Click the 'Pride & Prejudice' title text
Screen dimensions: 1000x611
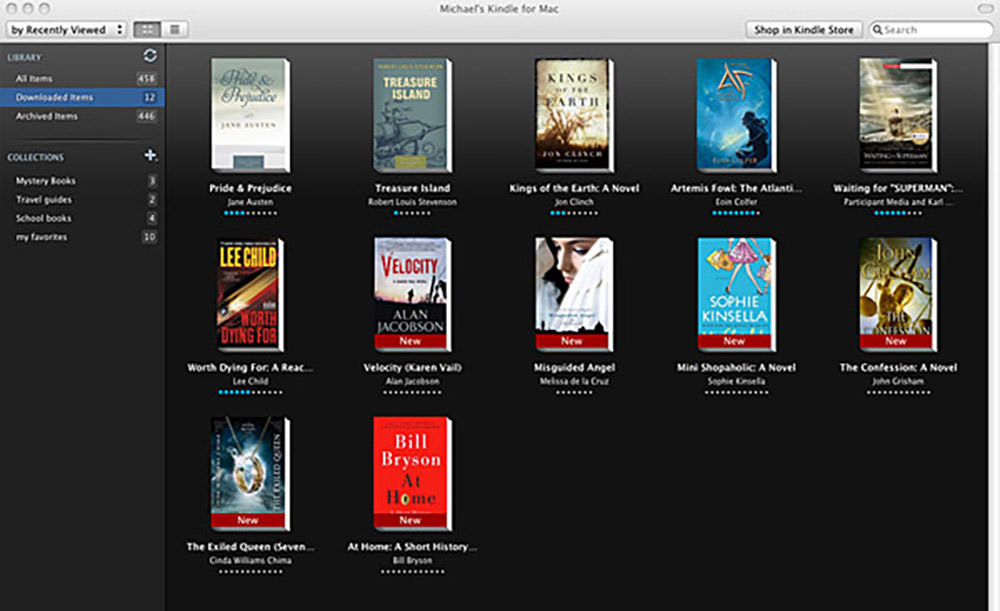[251, 188]
